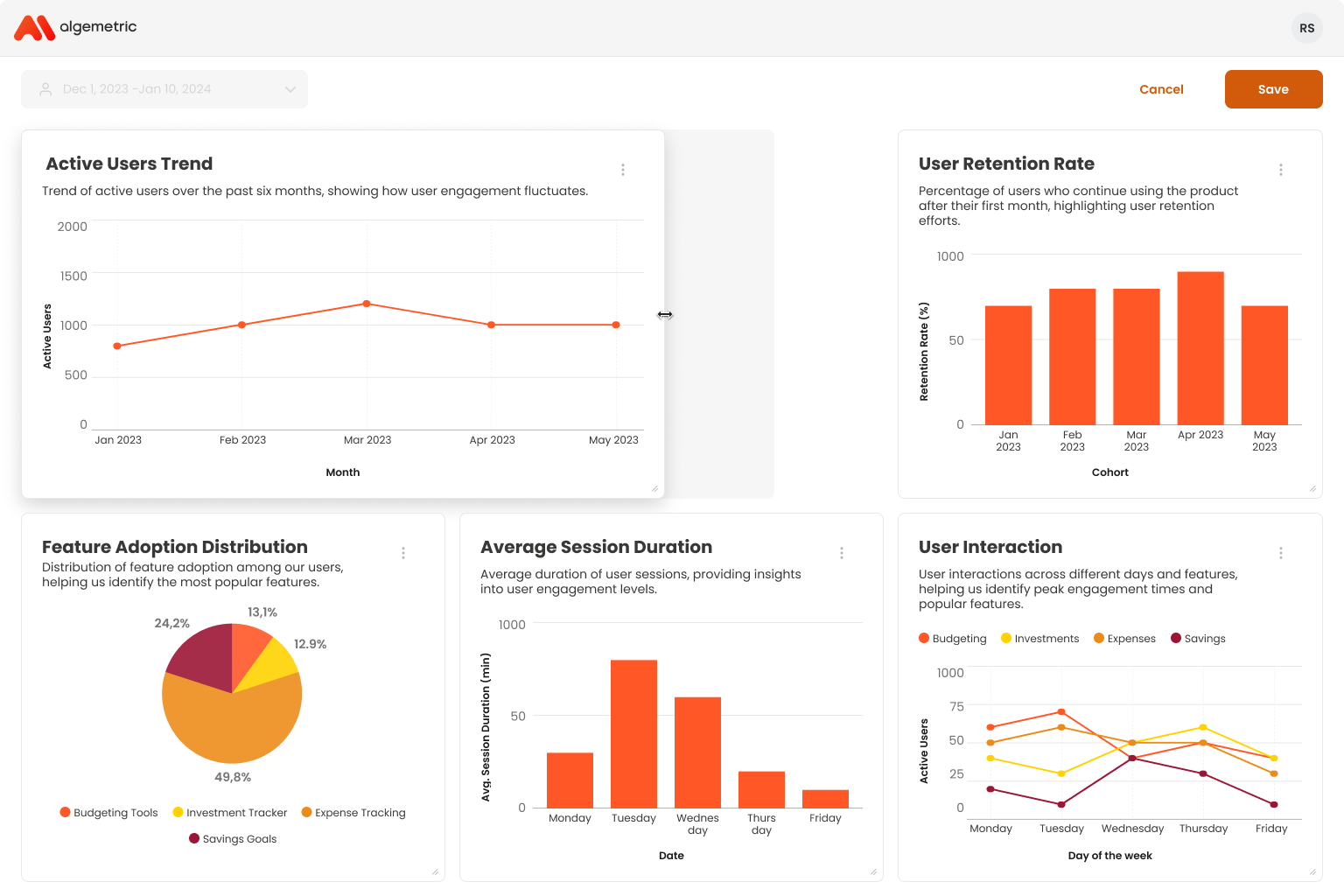The image size is (1344, 896).
Task: Grab User Retention Rate resize corner
Action: click(1312, 489)
